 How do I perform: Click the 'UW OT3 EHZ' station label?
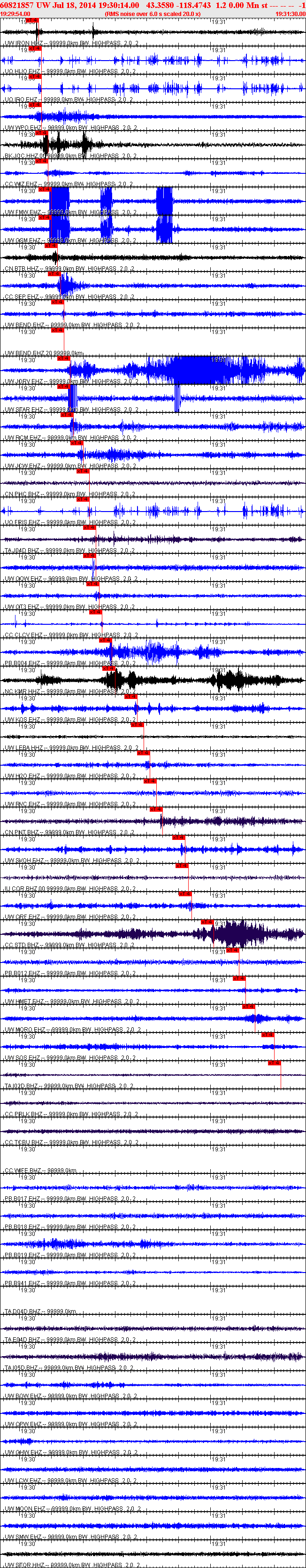(x=23, y=607)
